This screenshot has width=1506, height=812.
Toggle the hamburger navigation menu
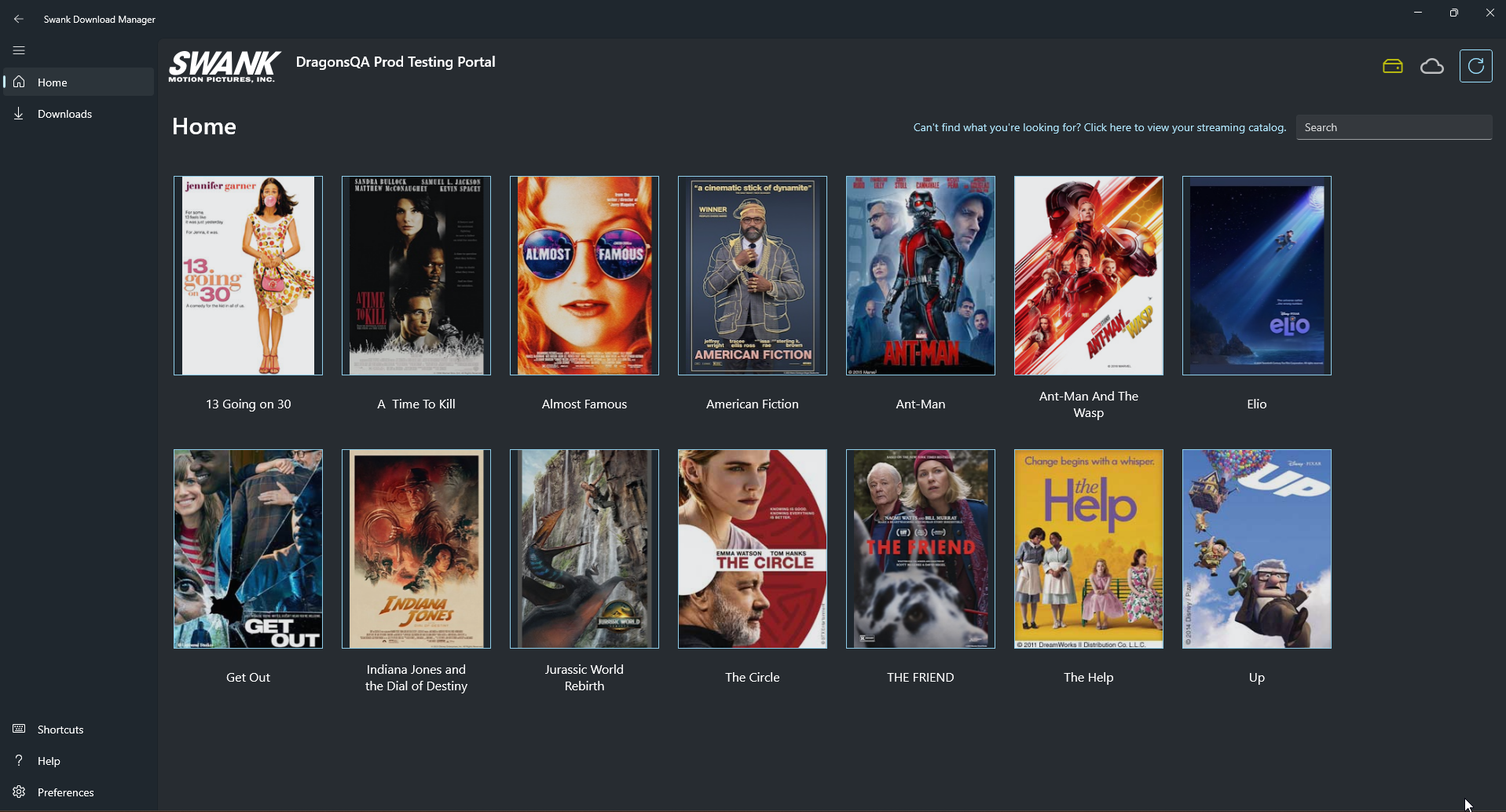(x=19, y=50)
